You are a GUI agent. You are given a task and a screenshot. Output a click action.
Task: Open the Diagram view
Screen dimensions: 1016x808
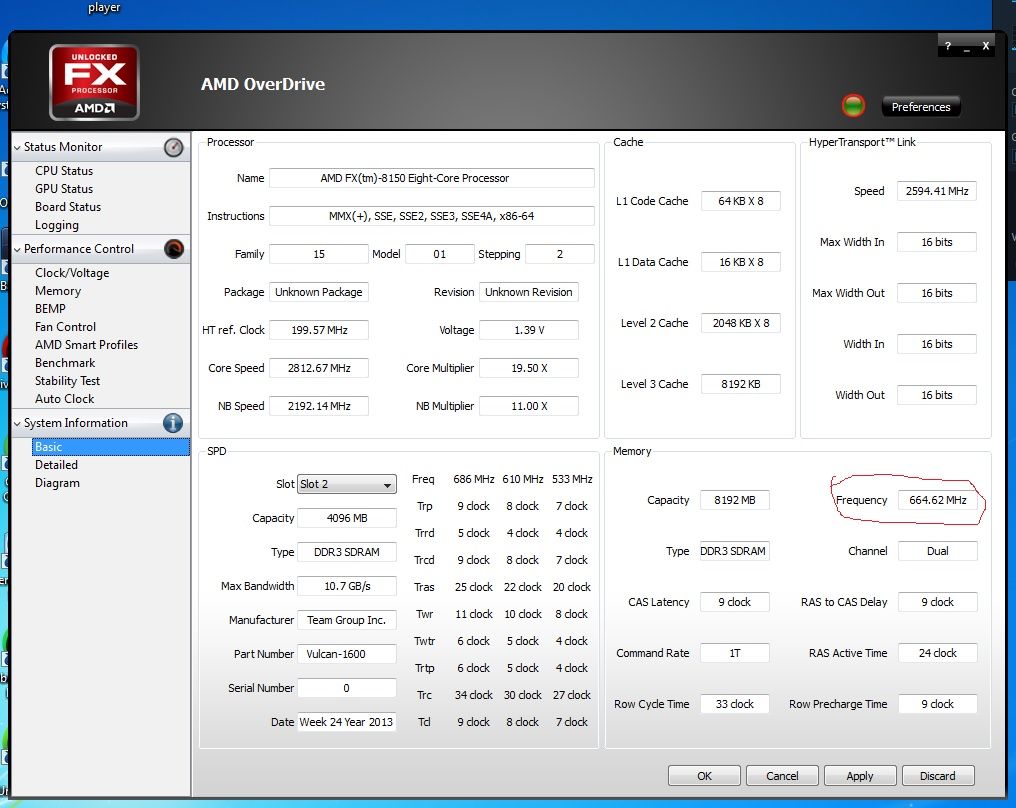pos(57,483)
